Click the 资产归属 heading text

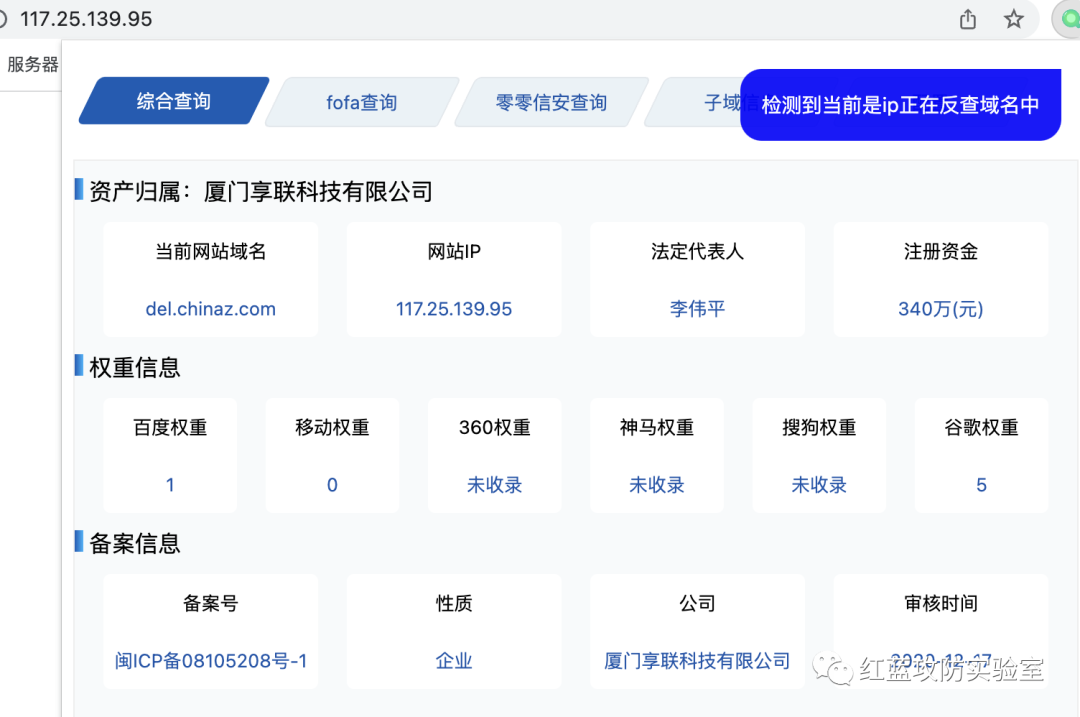tap(261, 191)
